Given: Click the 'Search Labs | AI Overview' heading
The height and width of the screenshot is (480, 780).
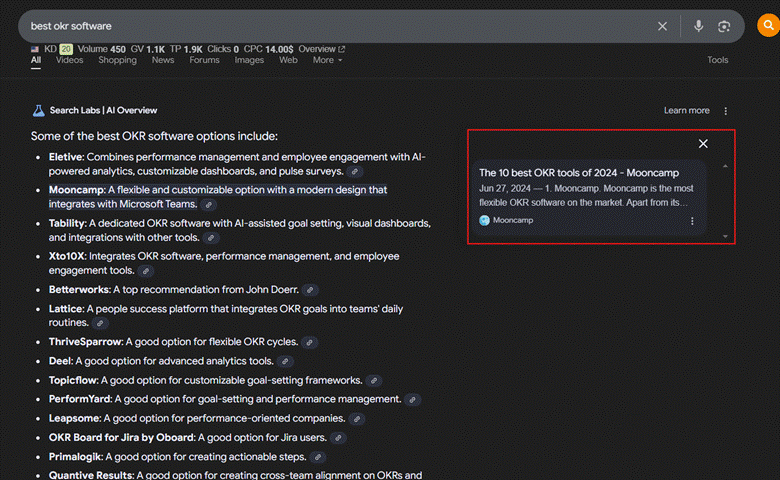Looking at the screenshot, I should click(103, 110).
